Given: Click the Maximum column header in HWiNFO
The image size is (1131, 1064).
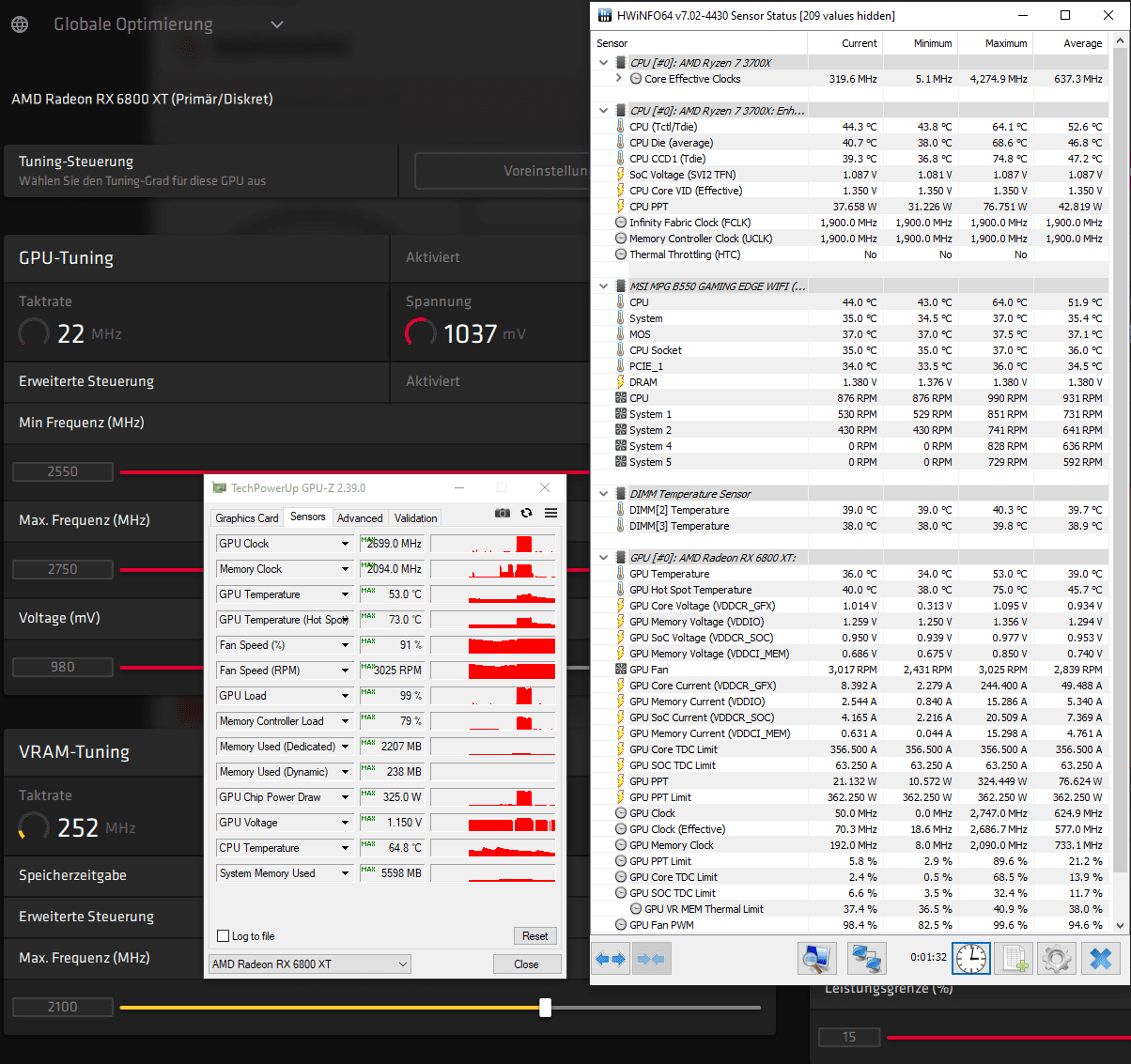Looking at the screenshot, I should 995,43.
